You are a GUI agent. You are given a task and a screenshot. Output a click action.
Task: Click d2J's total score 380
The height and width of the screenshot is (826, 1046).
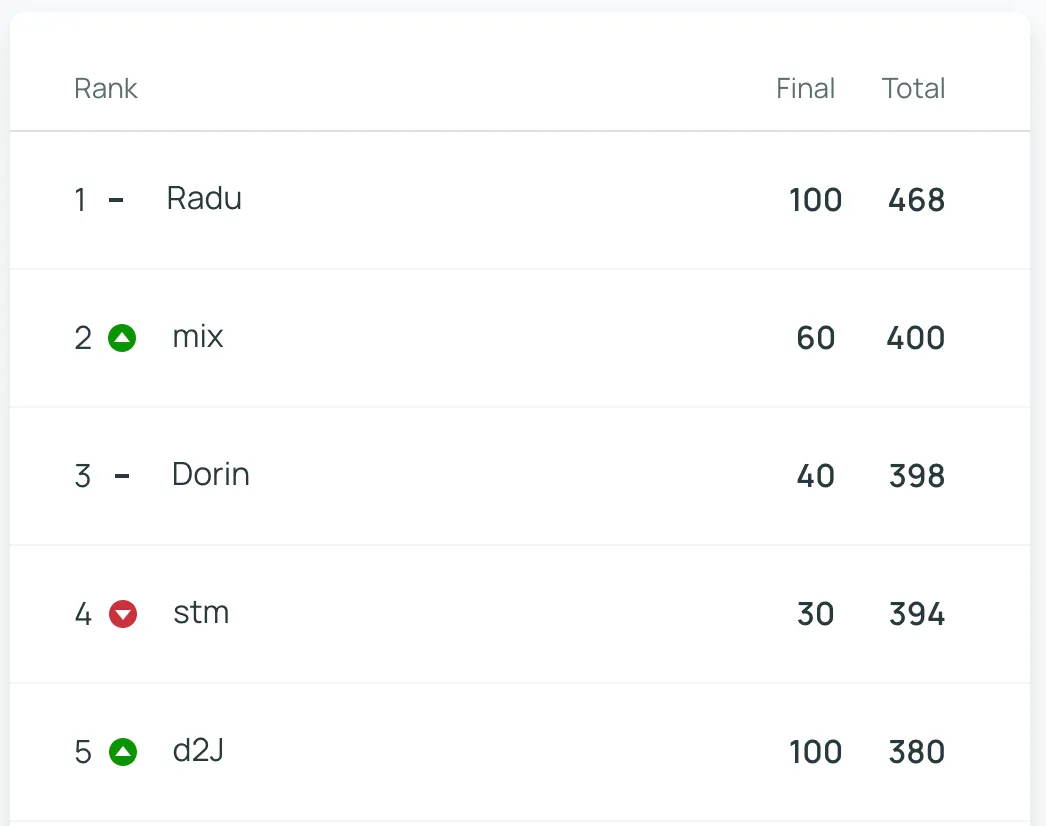[x=917, y=752]
